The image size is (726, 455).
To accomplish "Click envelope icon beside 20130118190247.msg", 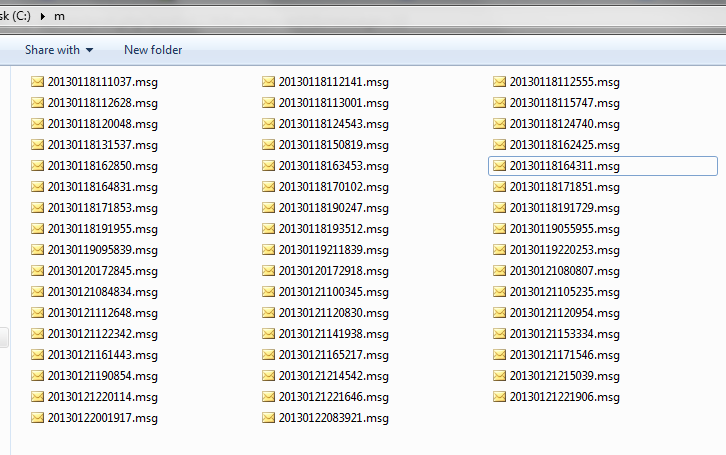I will [269, 208].
